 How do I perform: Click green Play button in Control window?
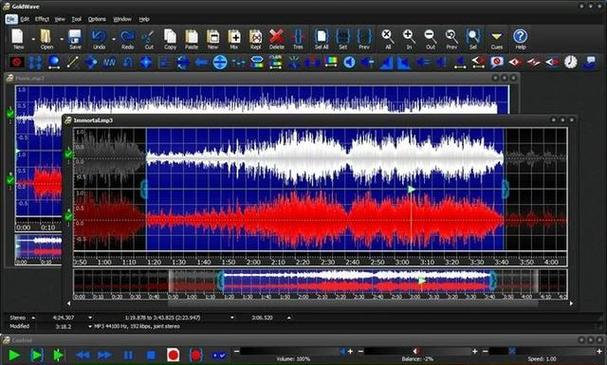tap(14, 355)
